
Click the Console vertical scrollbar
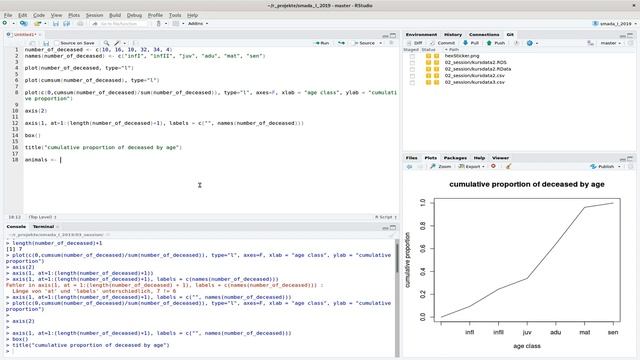397,298
